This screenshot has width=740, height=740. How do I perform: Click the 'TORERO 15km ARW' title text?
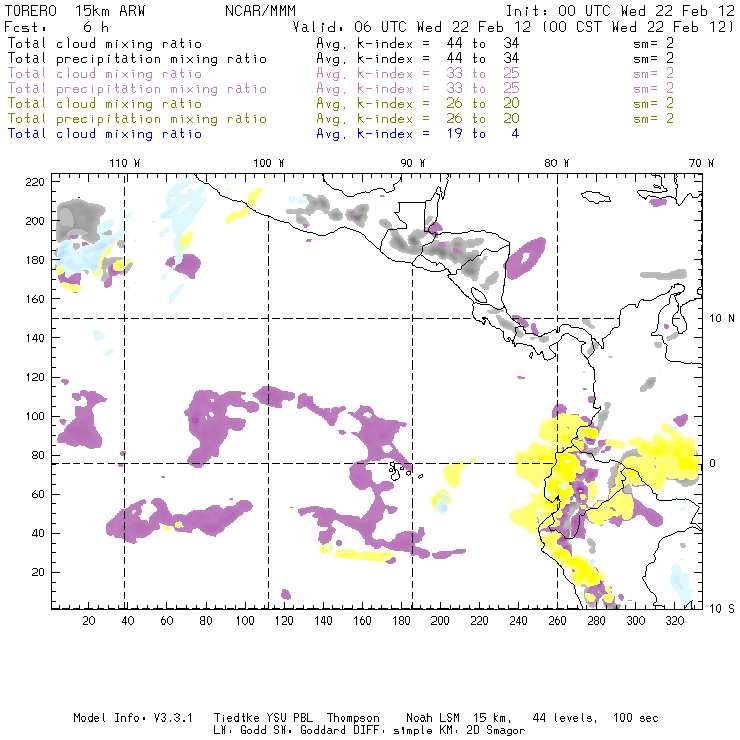coord(75,11)
